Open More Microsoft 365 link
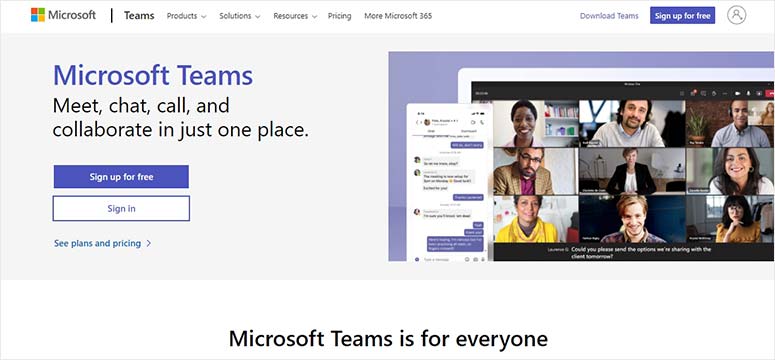775x360 pixels. [x=398, y=16]
